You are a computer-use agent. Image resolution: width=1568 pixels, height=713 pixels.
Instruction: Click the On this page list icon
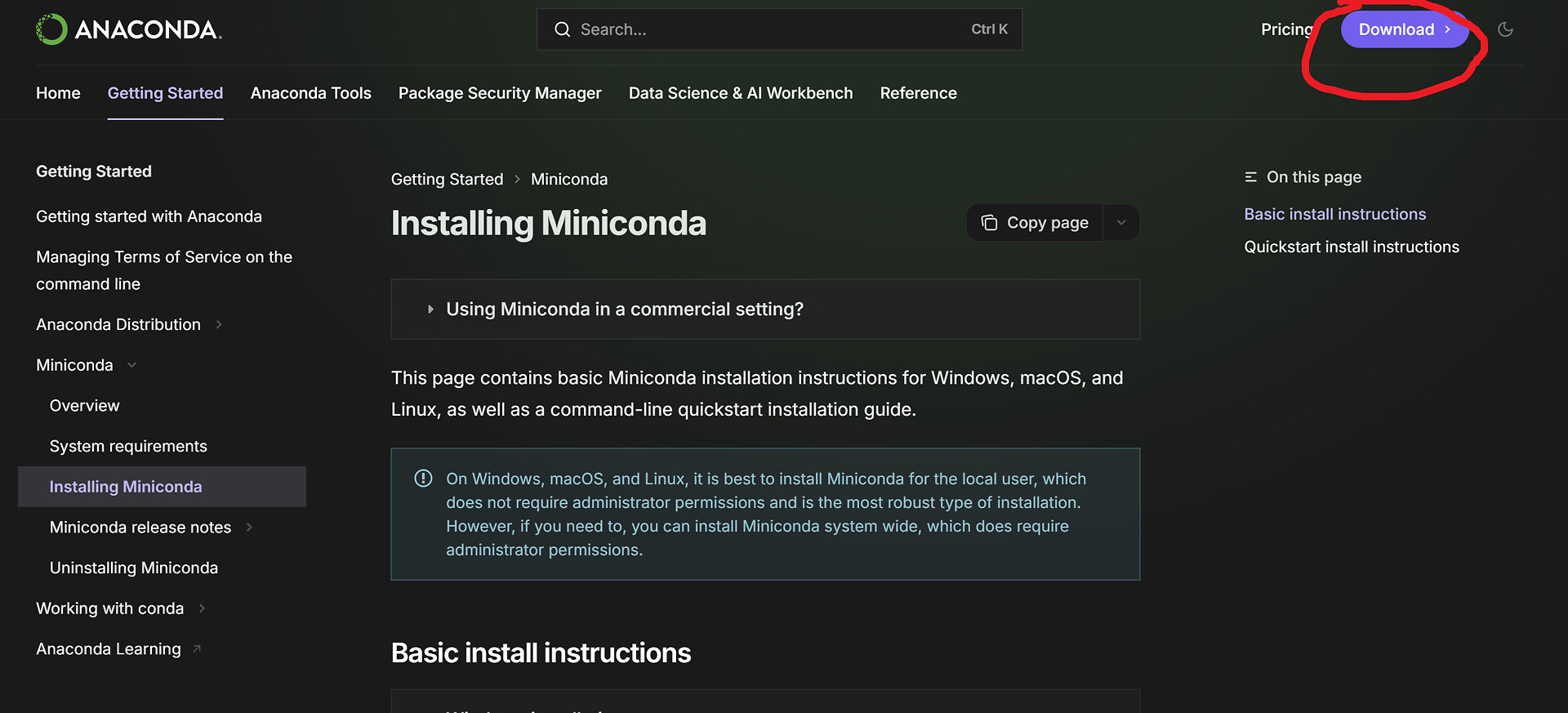1250,177
